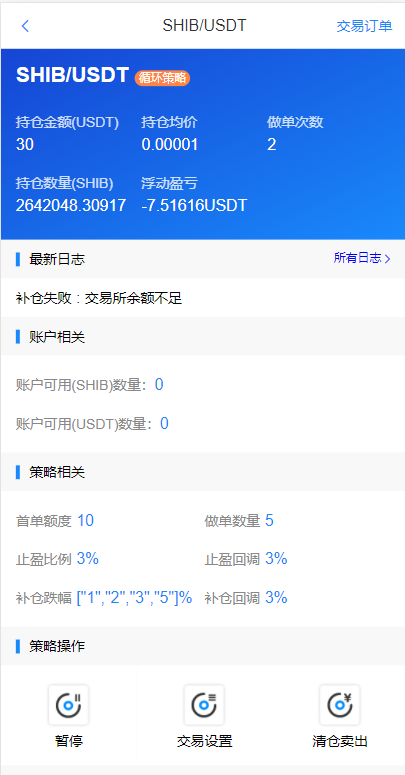Click the bold SHIB/USDT banner heading
This screenshot has height=775, width=405.
pos(73,75)
